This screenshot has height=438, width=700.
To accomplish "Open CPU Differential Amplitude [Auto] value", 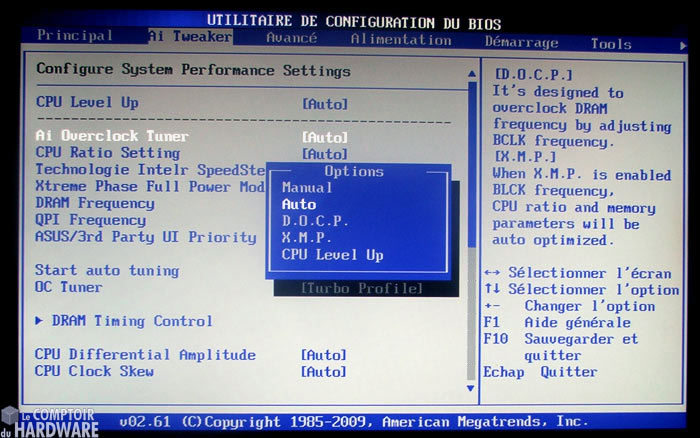I will pyautogui.click(x=323, y=355).
